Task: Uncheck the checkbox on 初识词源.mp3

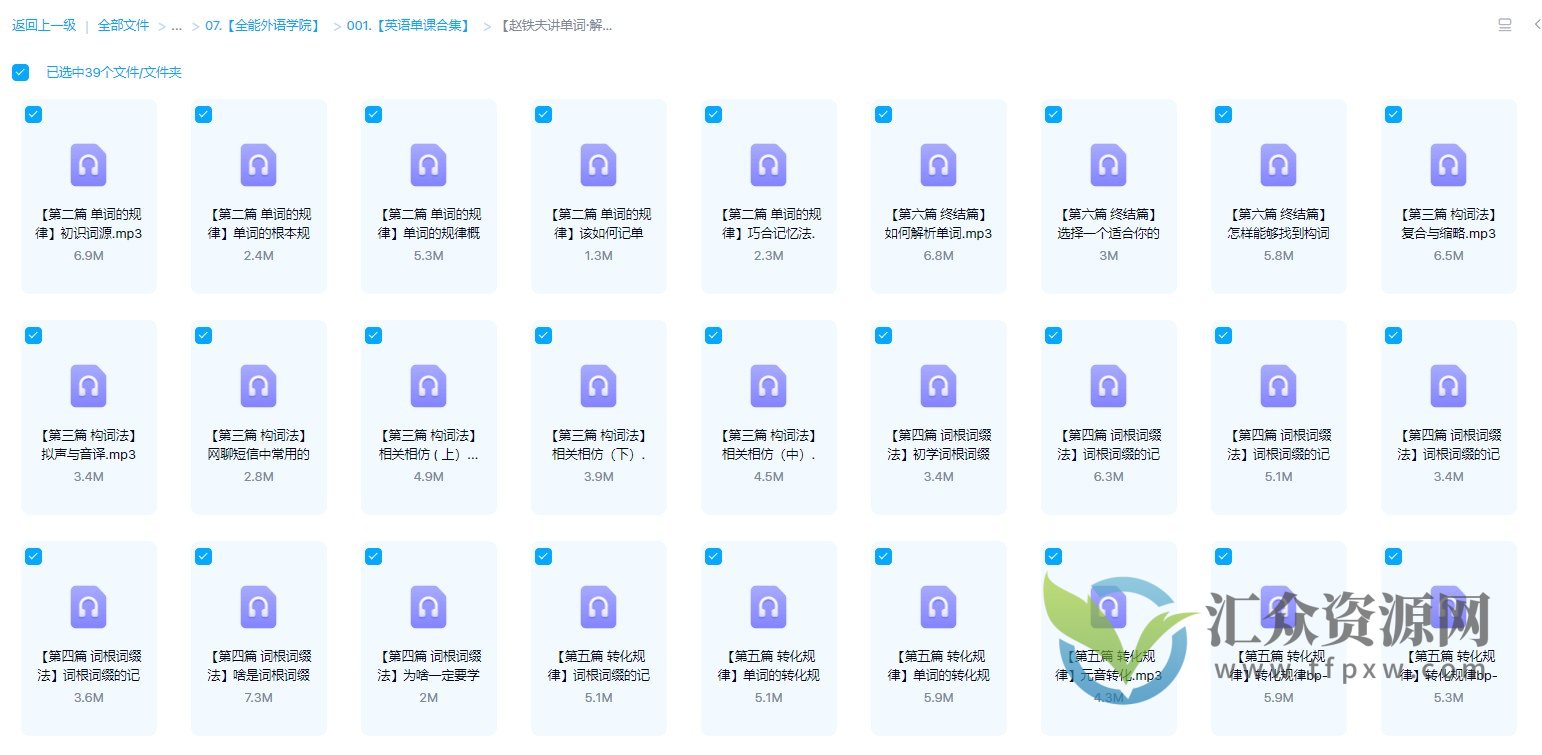Action: click(x=33, y=114)
